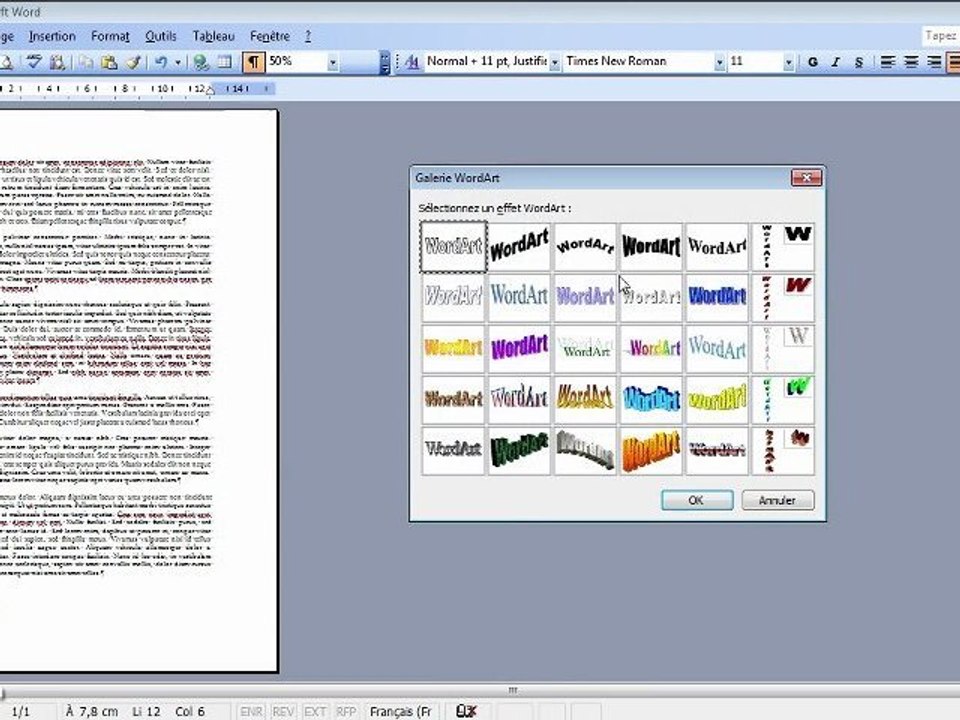Click the 1/1 page indicator

pyautogui.click(x=21, y=711)
